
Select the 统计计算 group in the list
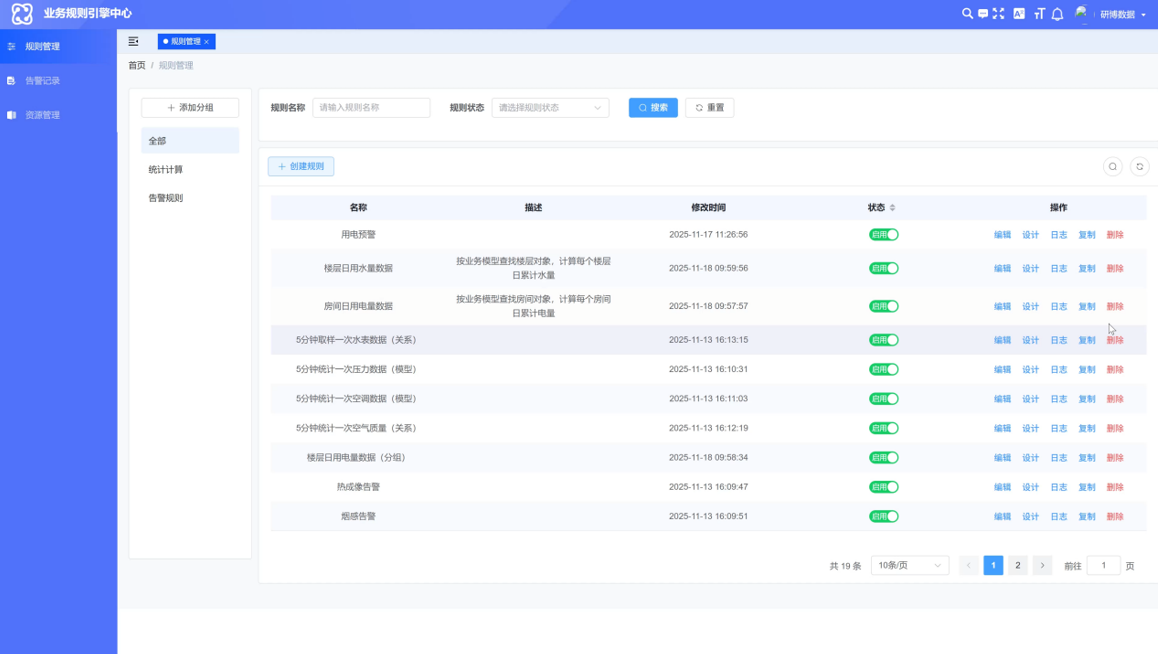click(x=166, y=170)
